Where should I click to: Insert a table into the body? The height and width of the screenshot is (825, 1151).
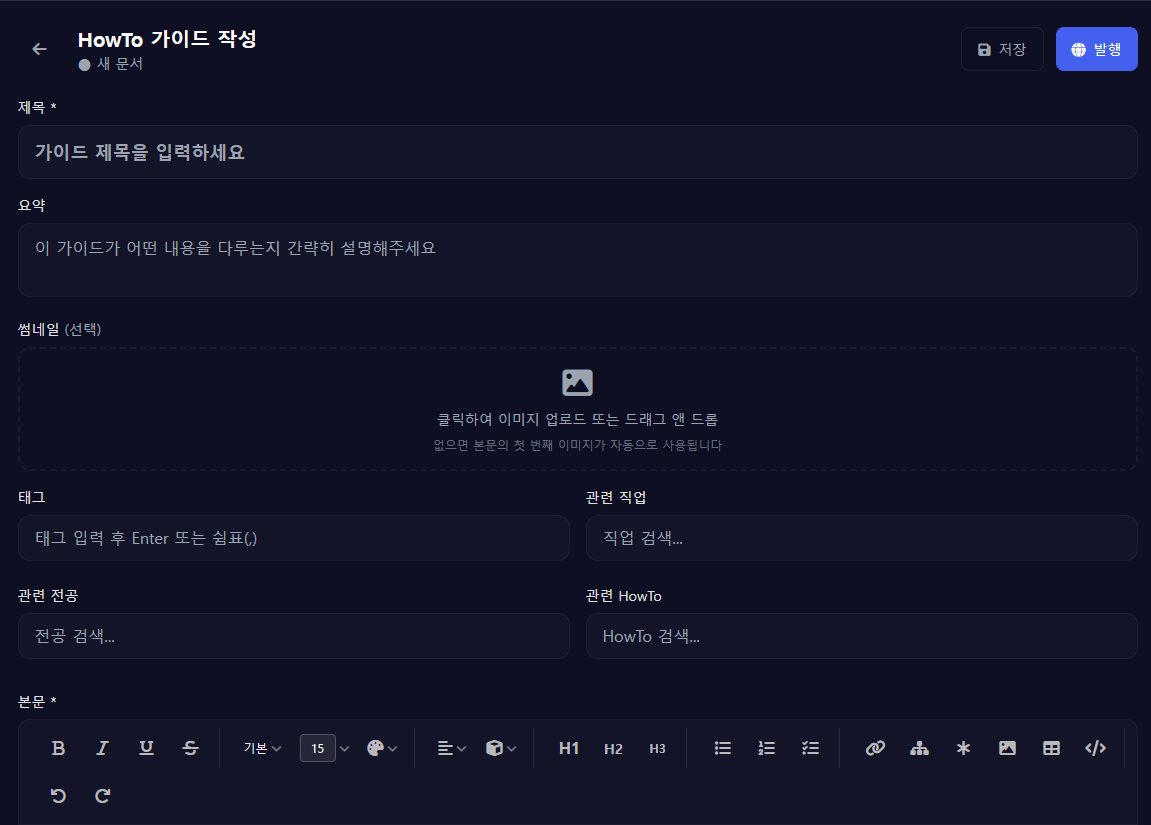pos(1051,748)
